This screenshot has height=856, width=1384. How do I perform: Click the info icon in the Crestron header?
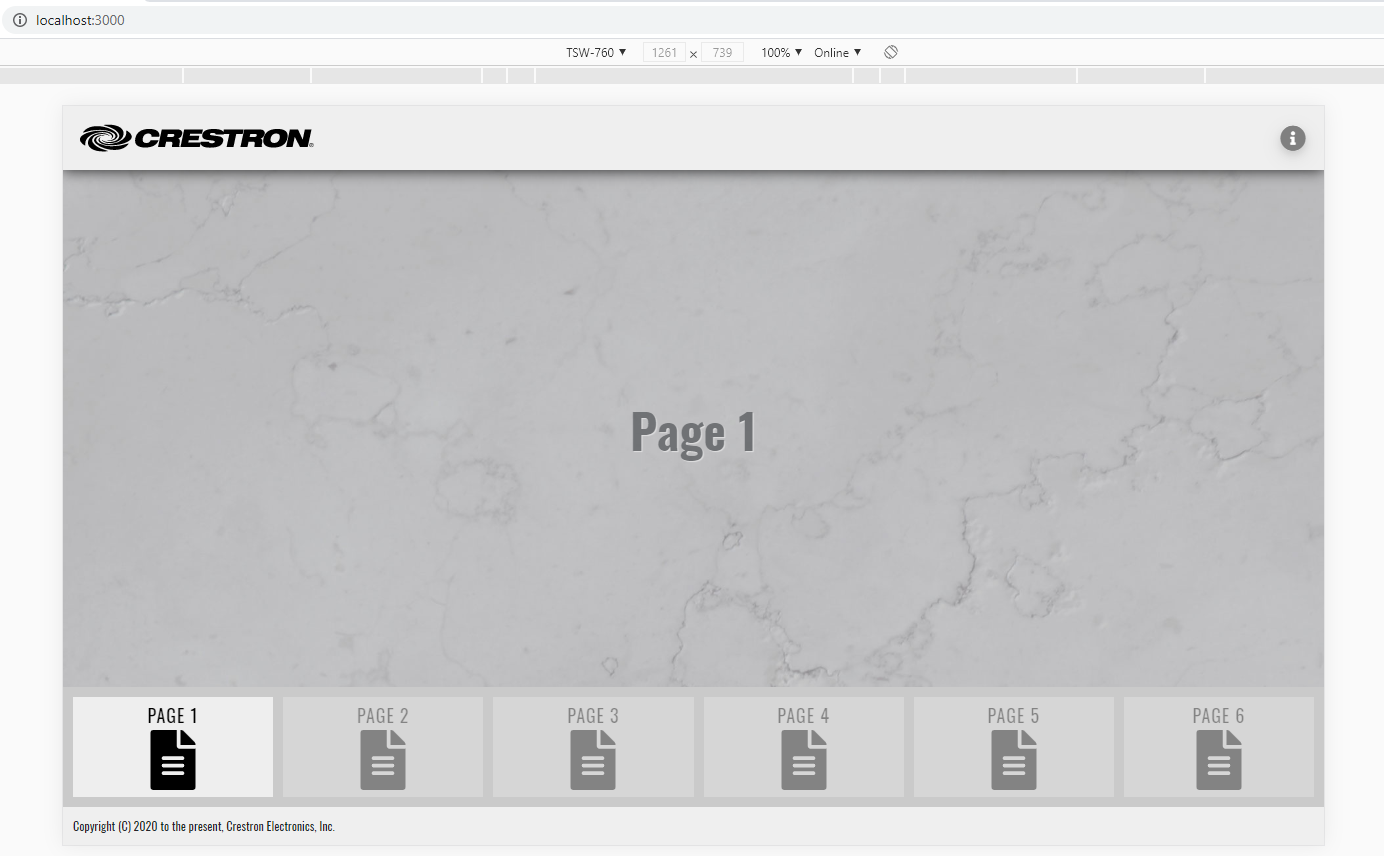pos(1292,138)
